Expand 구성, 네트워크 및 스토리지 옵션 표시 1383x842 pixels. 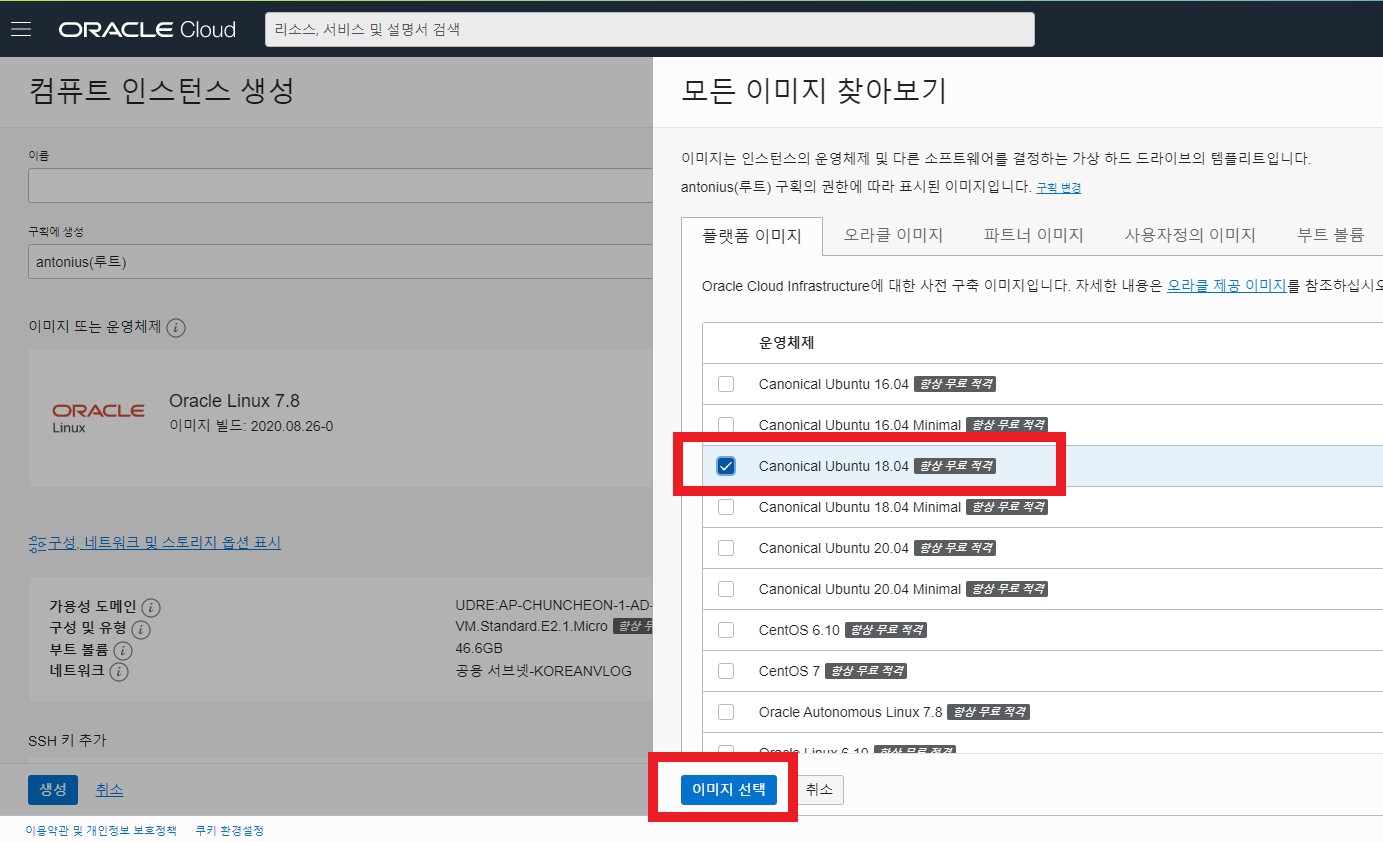[155, 543]
